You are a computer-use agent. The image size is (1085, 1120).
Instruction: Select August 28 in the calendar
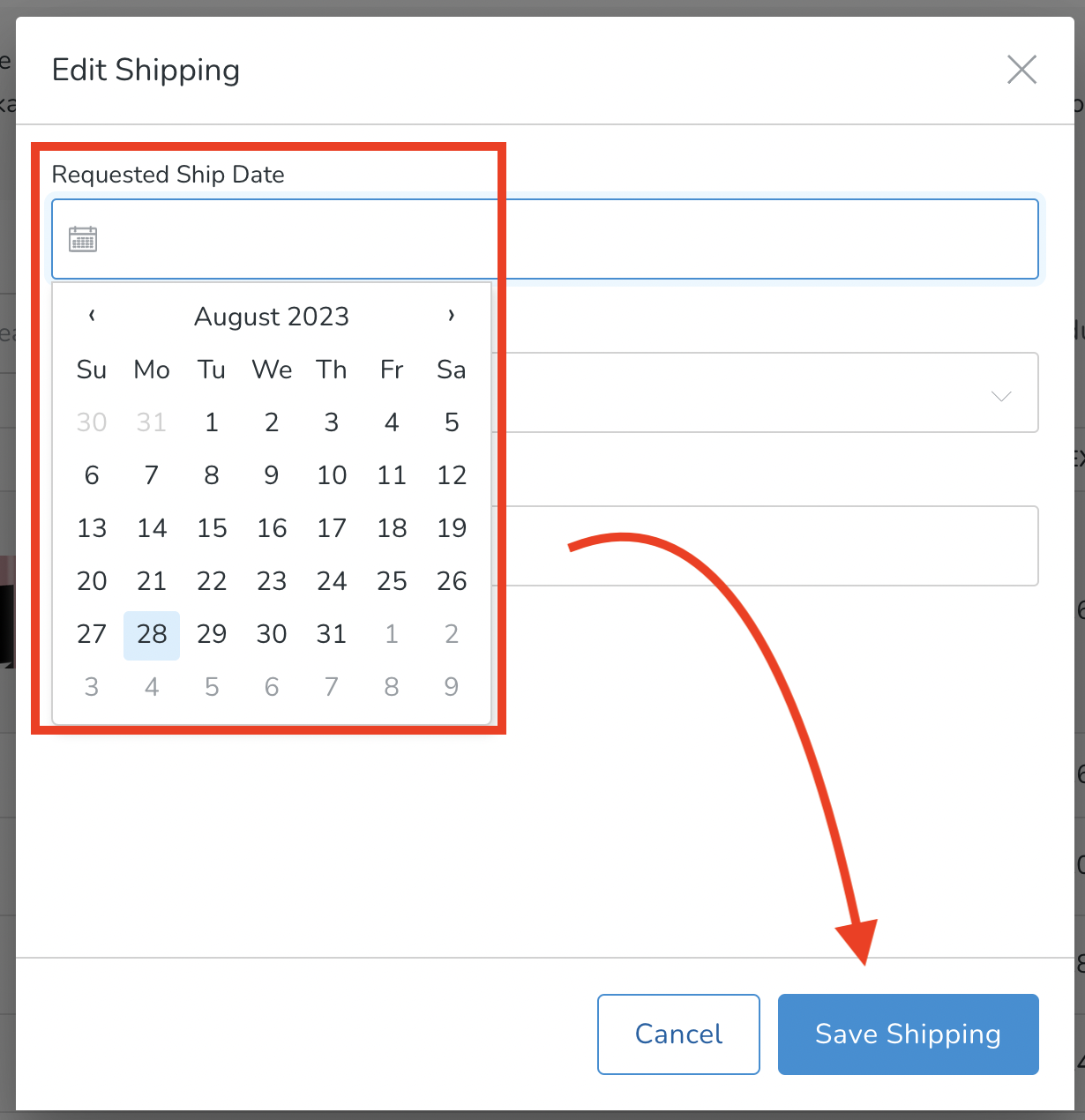coord(151,633)
